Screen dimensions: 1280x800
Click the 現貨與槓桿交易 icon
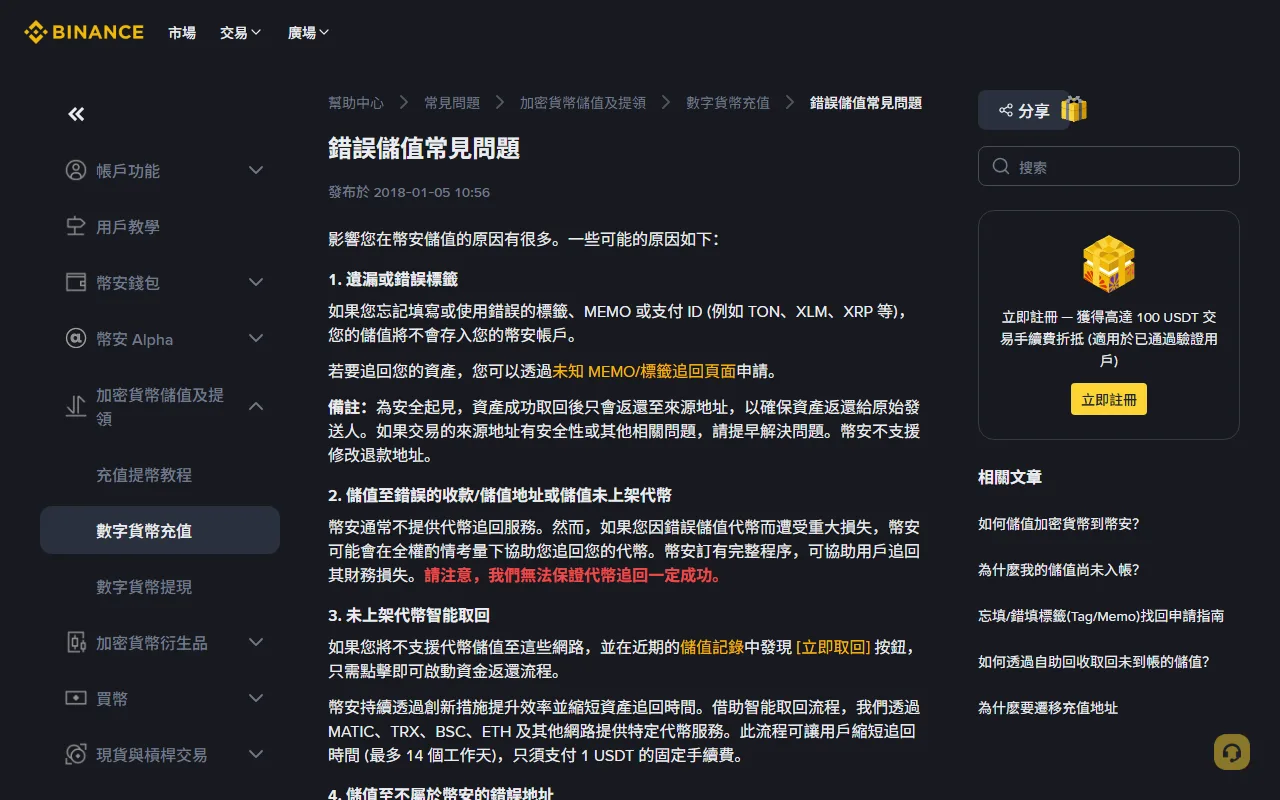click(75, 754)
